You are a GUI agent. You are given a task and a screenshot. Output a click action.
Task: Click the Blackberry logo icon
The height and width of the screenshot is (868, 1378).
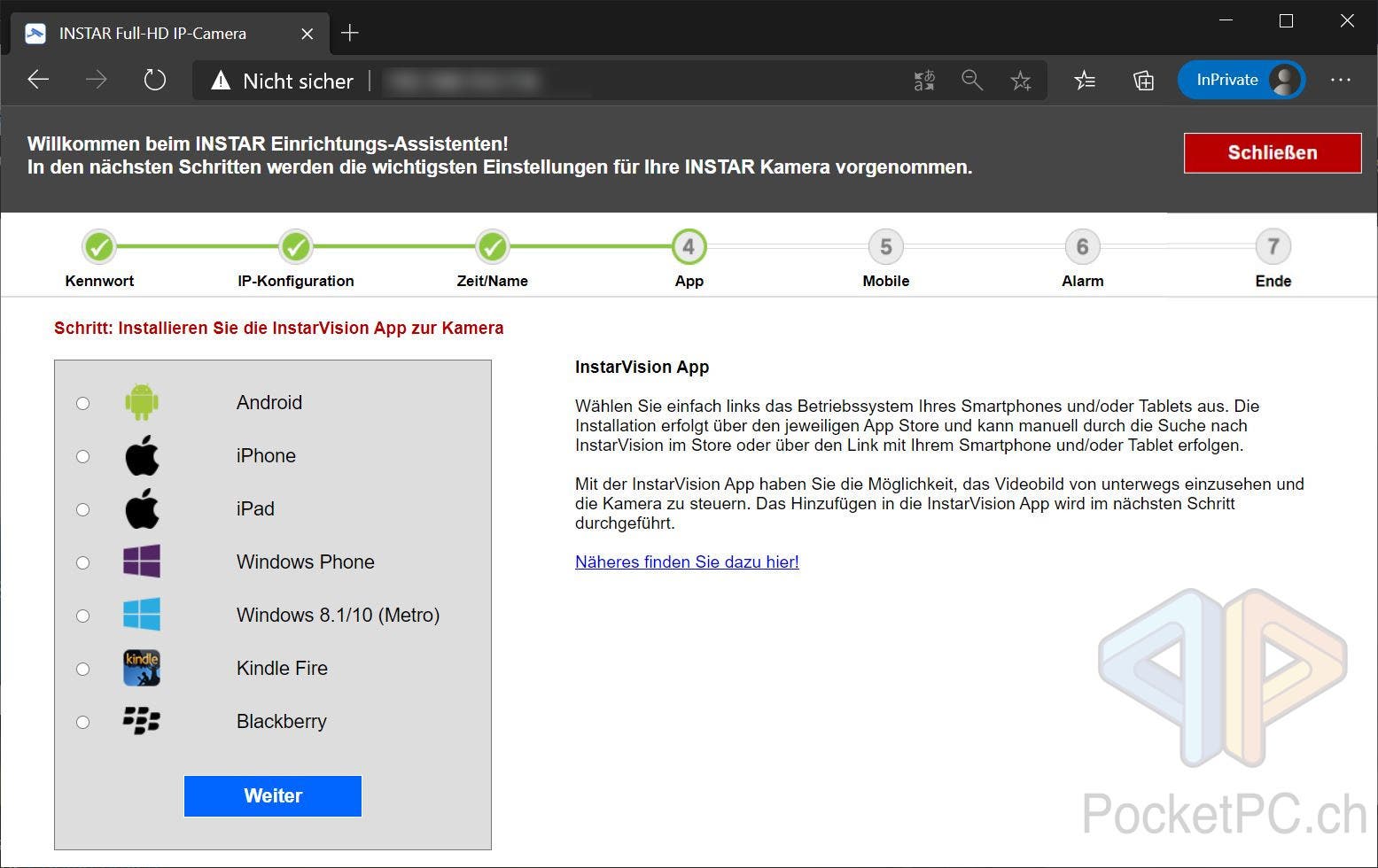pos(142,721)
